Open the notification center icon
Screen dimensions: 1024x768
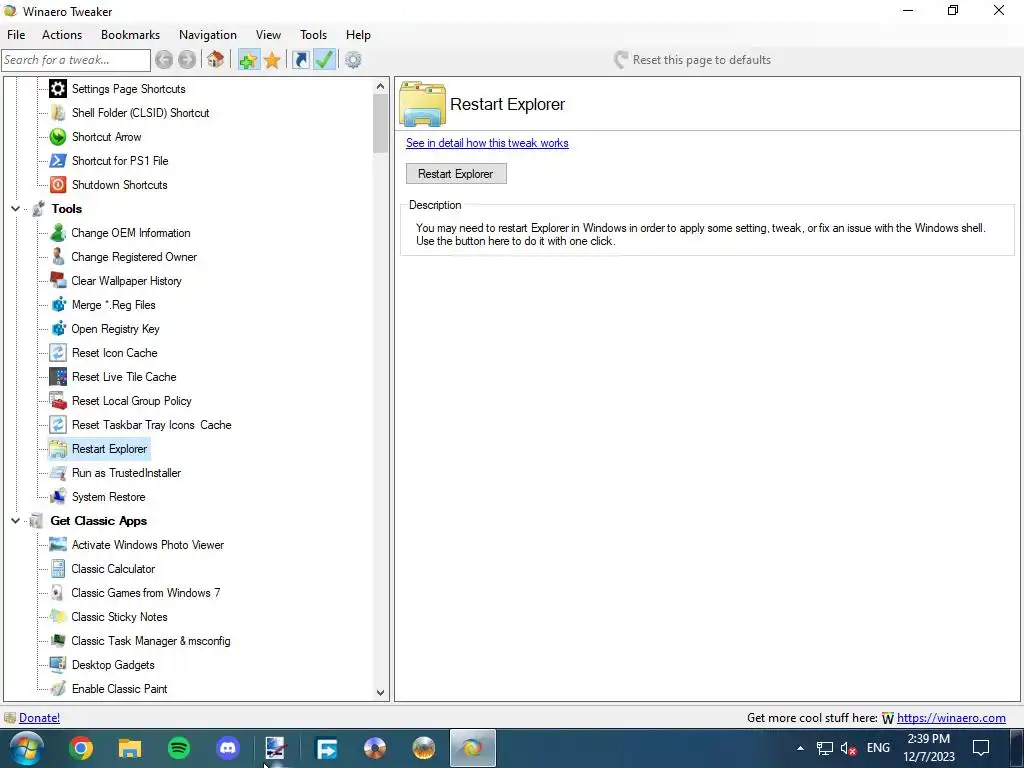pos(981,748)
